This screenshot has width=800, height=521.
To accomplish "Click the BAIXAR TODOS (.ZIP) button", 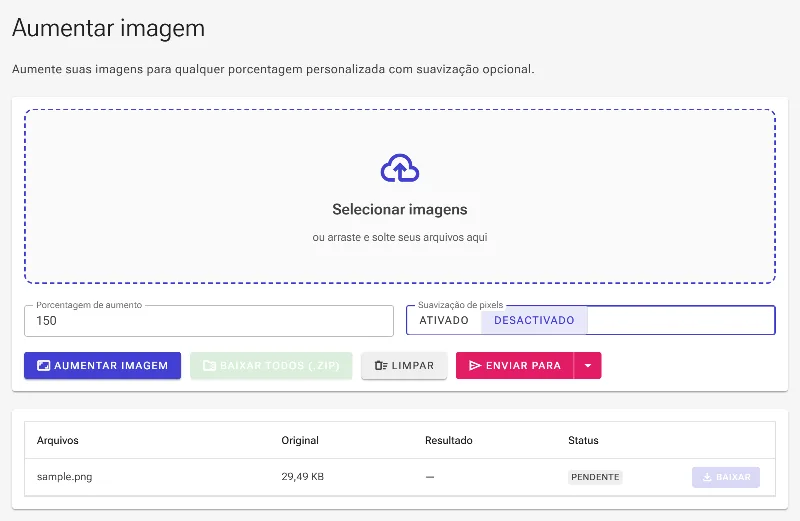I will tap(271, 365).
